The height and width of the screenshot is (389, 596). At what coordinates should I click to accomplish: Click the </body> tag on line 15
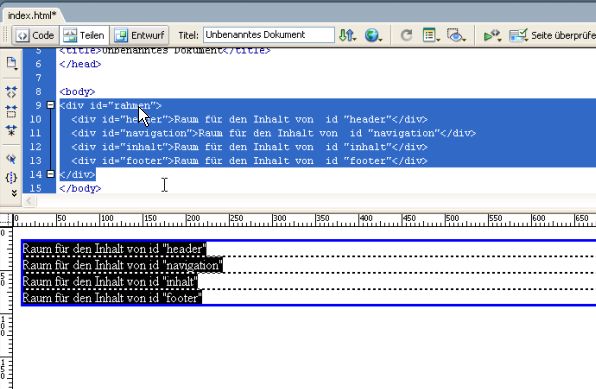[80, 188]
